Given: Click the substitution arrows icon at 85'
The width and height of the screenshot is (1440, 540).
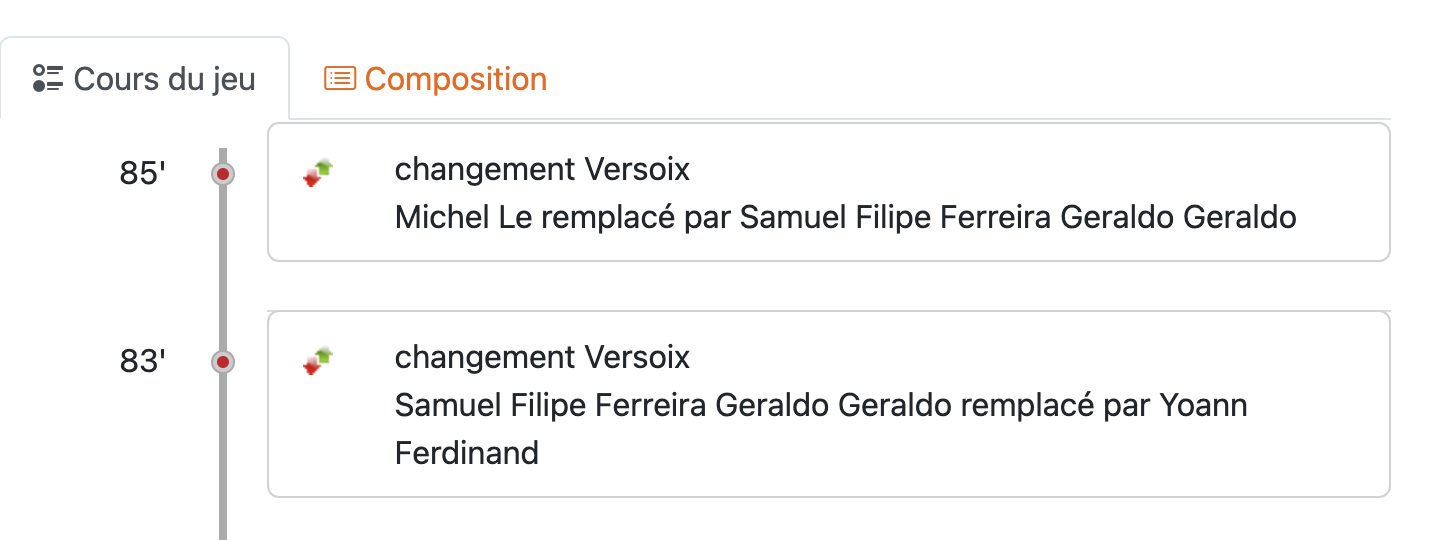Looking at the screenshot, I should tap(318, 173).
